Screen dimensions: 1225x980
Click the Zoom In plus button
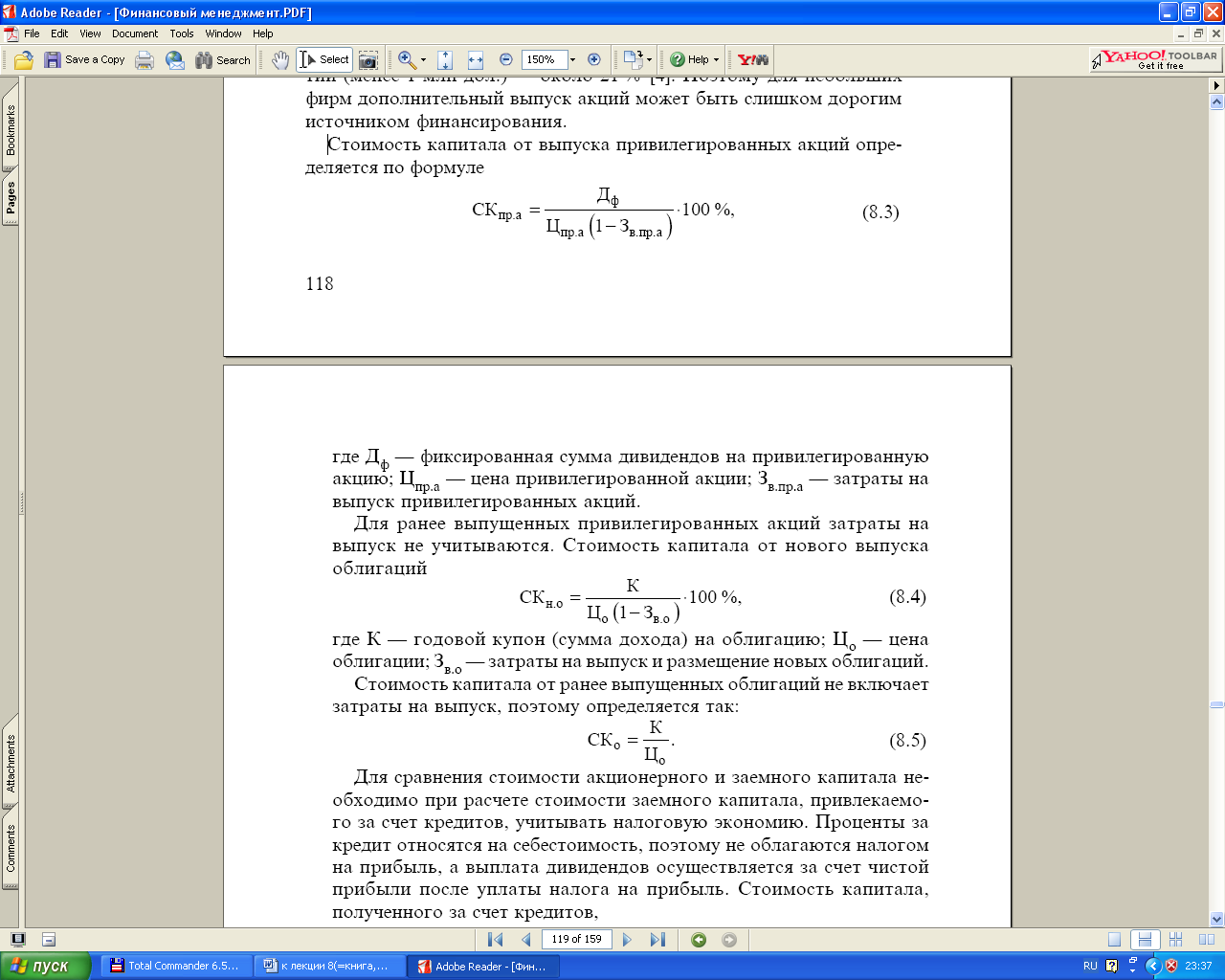(593, 59)
